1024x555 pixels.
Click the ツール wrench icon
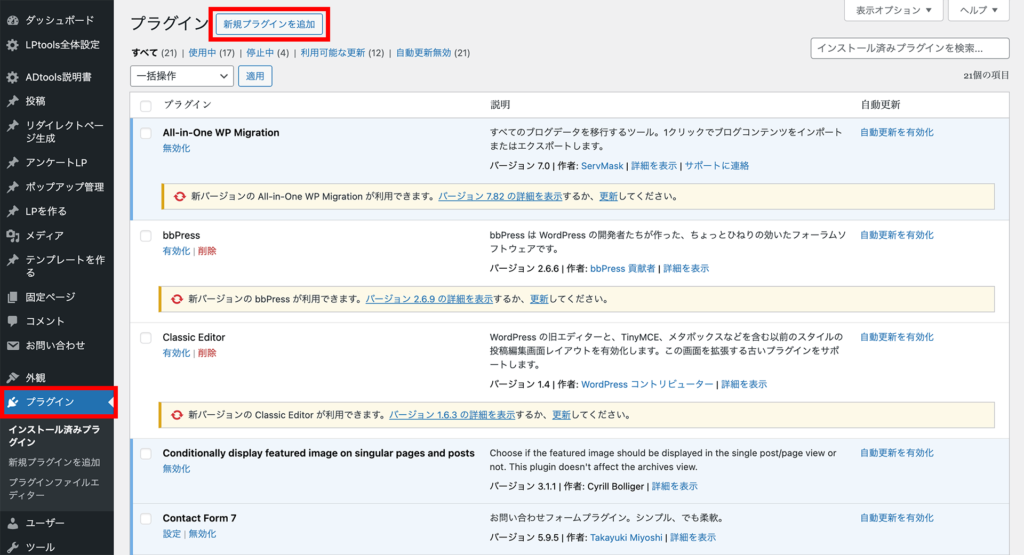coord(12,547)
